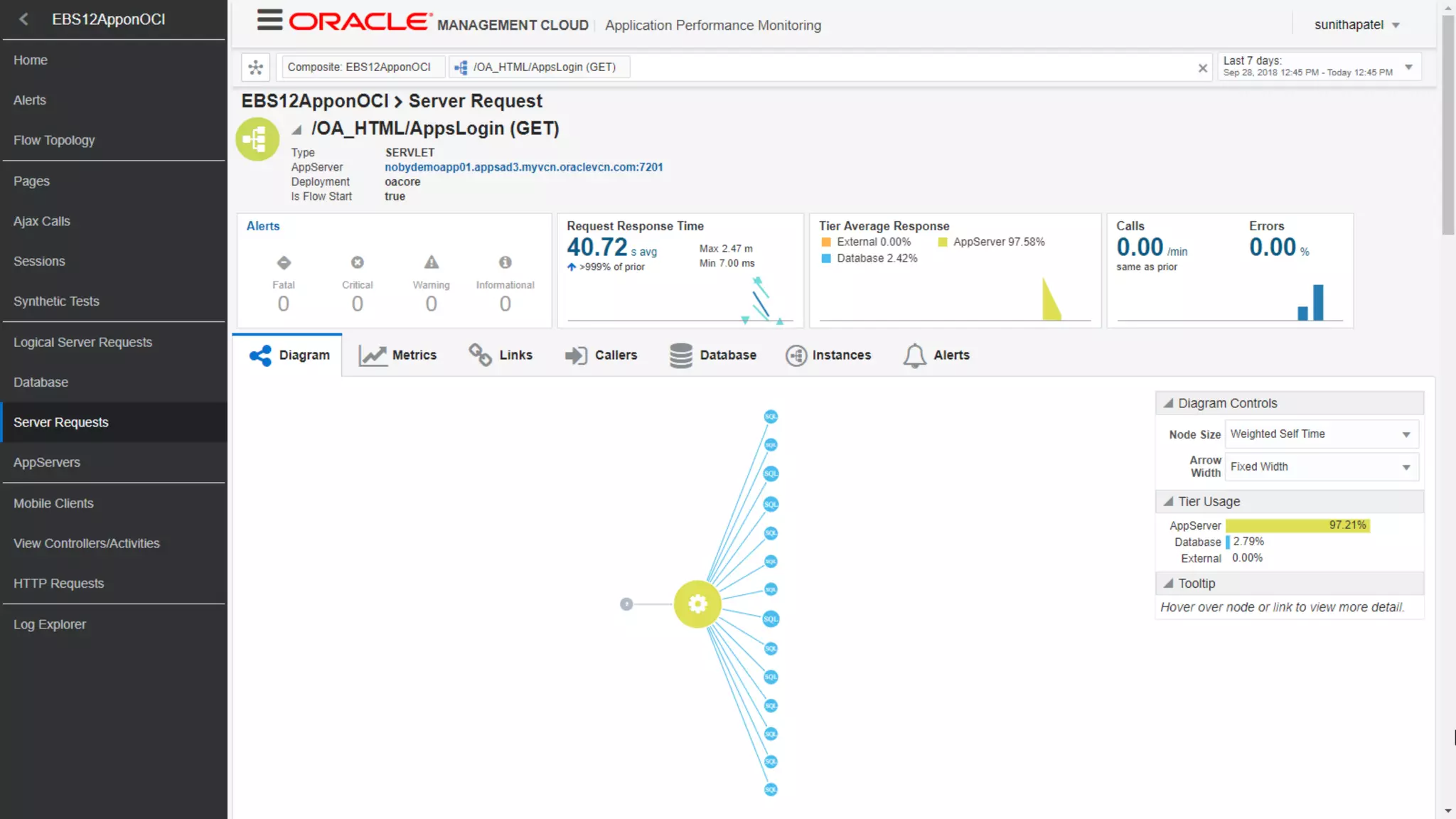Open HTTP Requests in sidebar
The height and width of the screenshot is (819, 1456).
[114, 584]
